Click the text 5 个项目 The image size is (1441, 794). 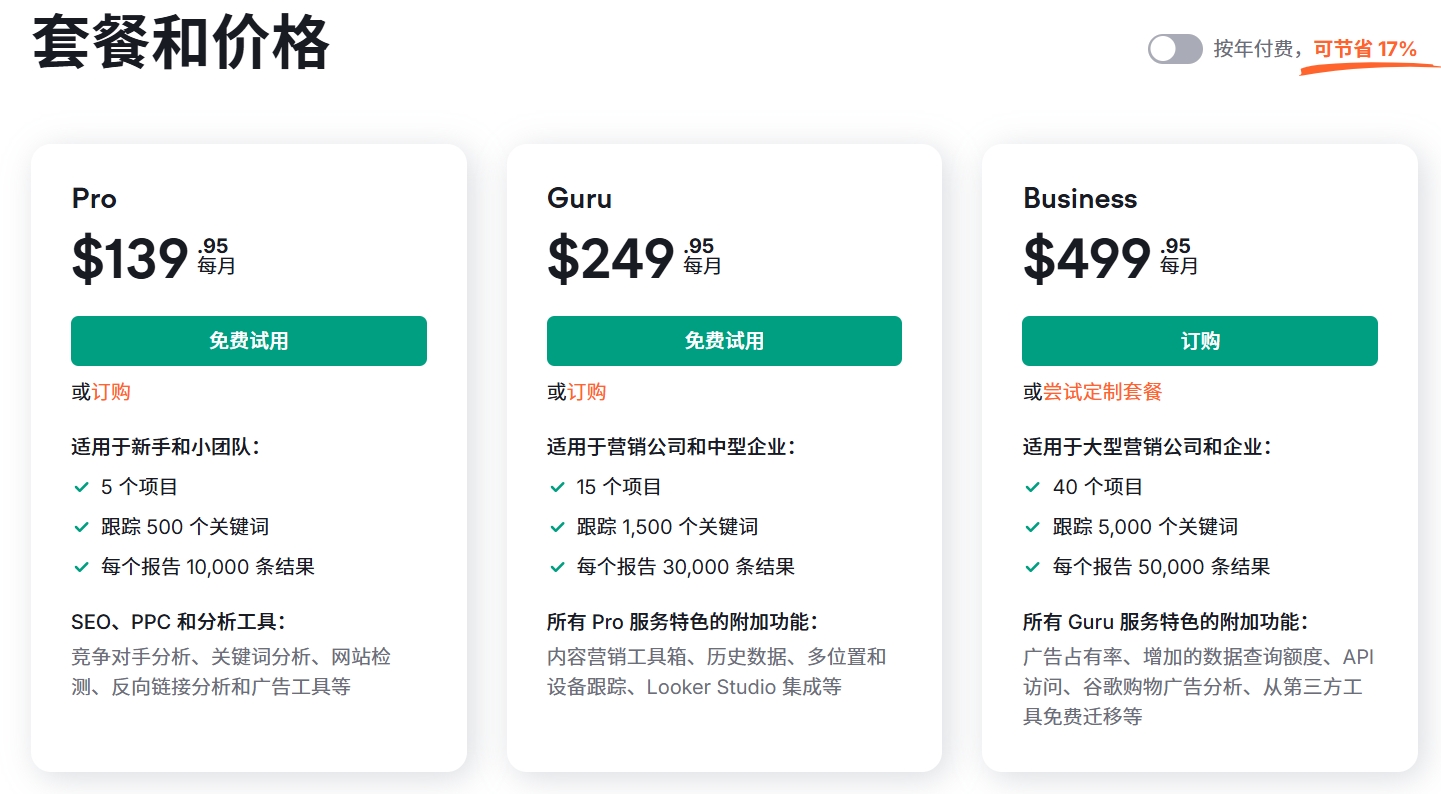[139, 487]
